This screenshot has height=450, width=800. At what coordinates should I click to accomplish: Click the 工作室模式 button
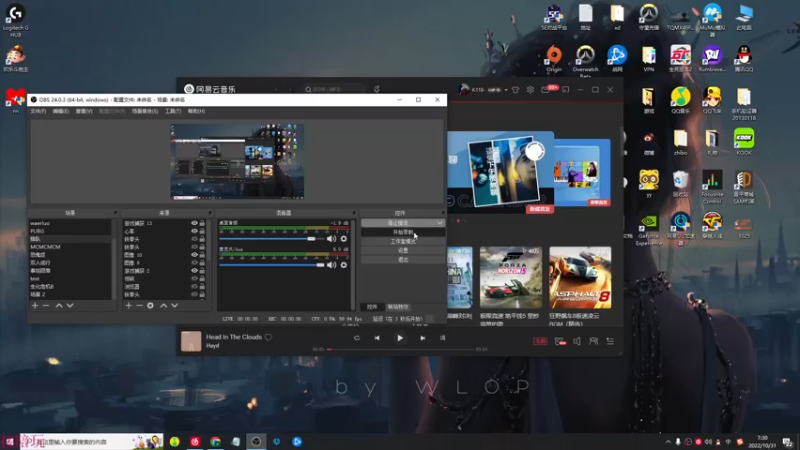pyautogui.click(x=403, y=241)
